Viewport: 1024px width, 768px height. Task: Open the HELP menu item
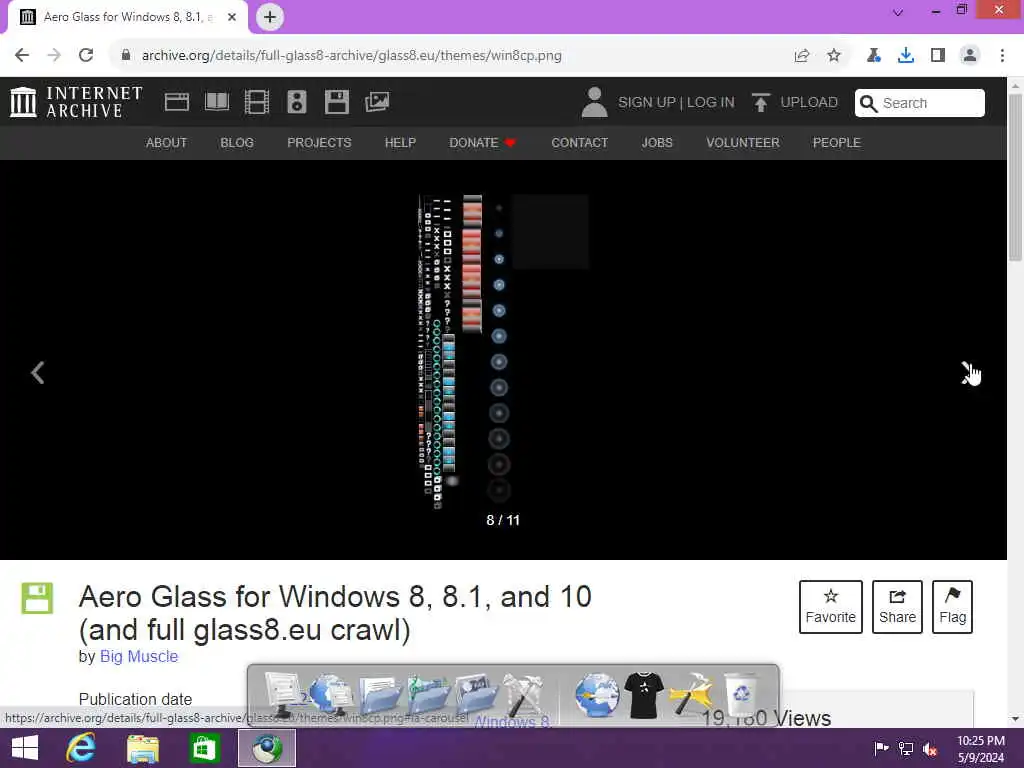coord(400,142)
